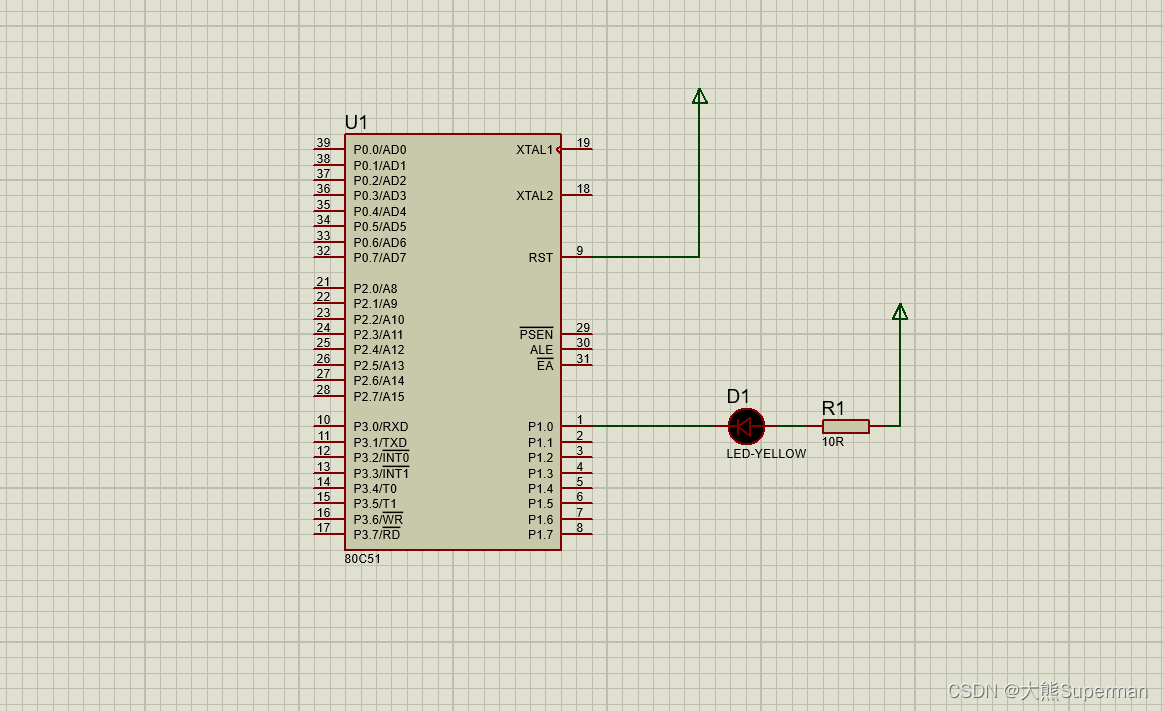The image size is (1163, 711).
Task: Click the P1.1 pin label
Action: coord(541,443)
